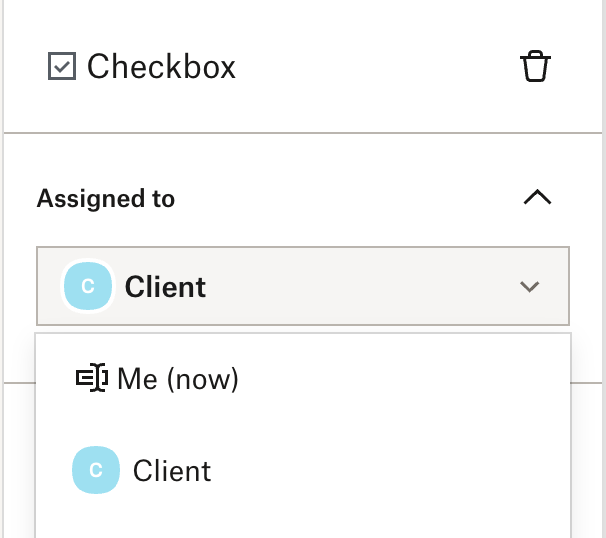This screenshot has width=606, height=538.
Task: Assign field to yourself via Me (now)
Action: pyautogui.click(x=303, y=378)
